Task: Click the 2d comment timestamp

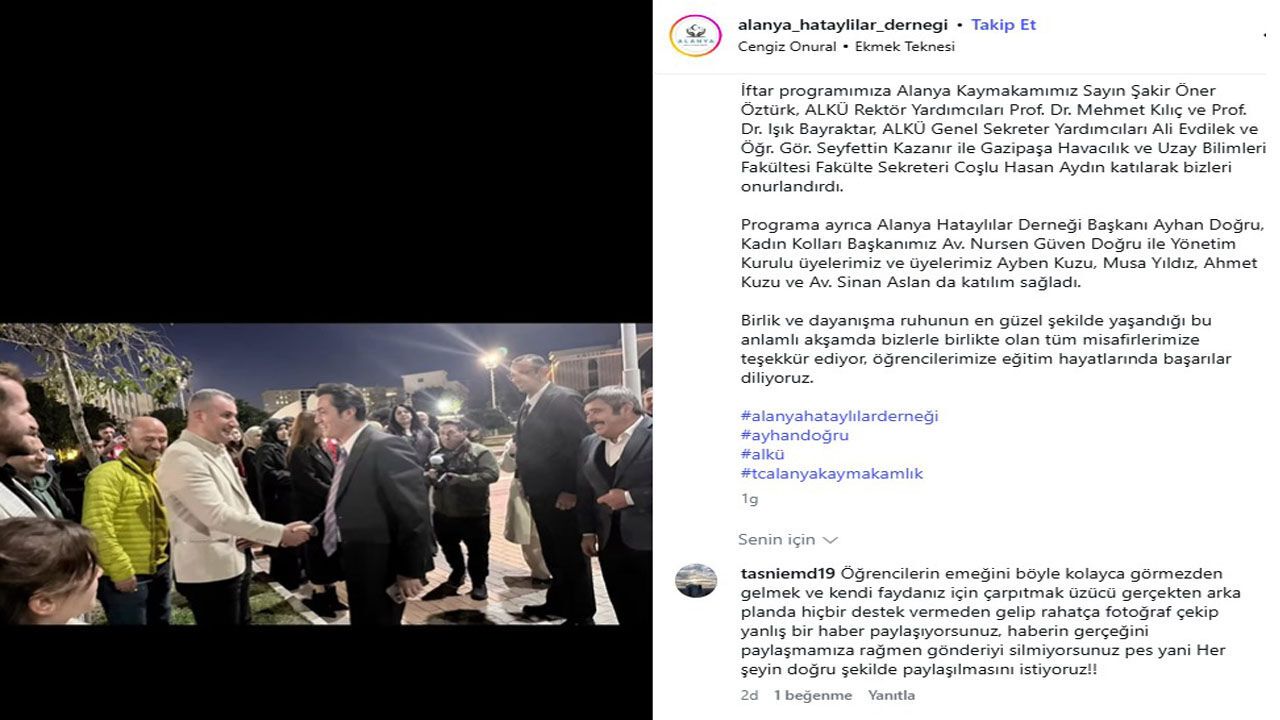Action: (x=749, y=695)
